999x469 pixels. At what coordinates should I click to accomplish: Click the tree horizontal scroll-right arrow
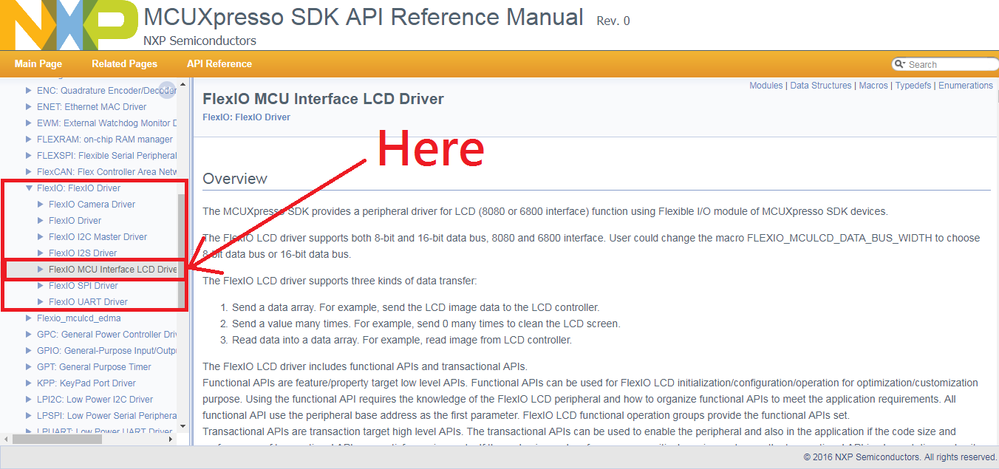coord(171,438)
